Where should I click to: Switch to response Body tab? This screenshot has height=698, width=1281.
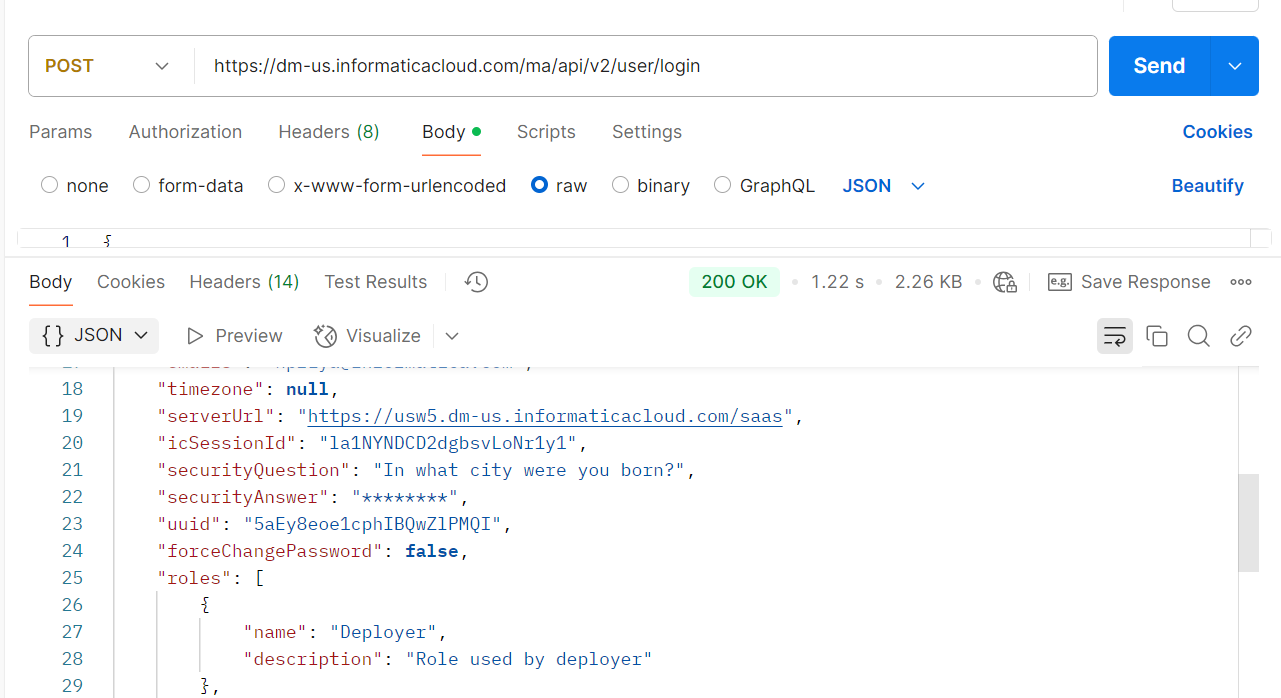click(51, 282)
